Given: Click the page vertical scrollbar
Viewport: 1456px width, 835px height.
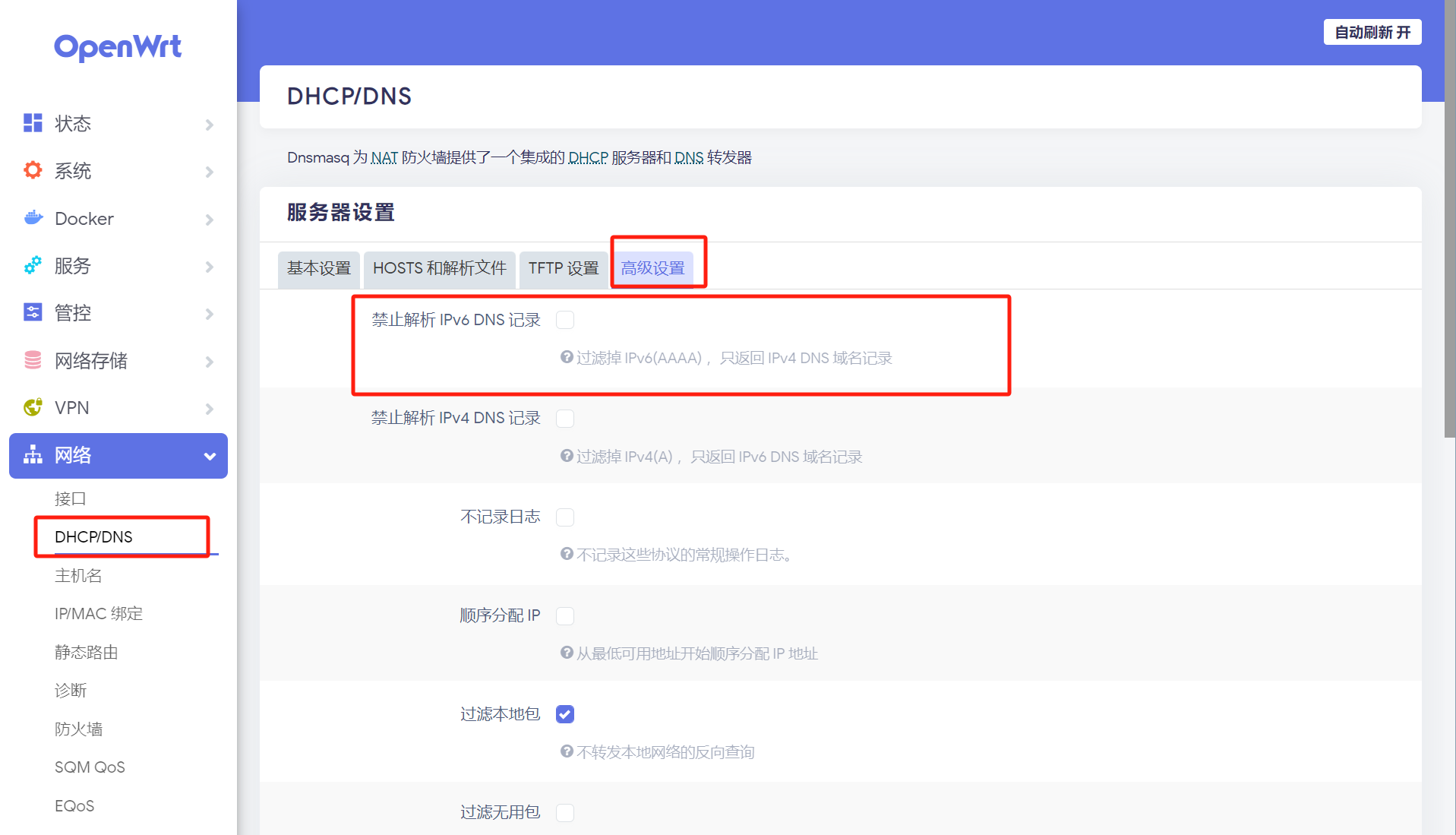Looking at the screenshot, I should point(1449,228).
